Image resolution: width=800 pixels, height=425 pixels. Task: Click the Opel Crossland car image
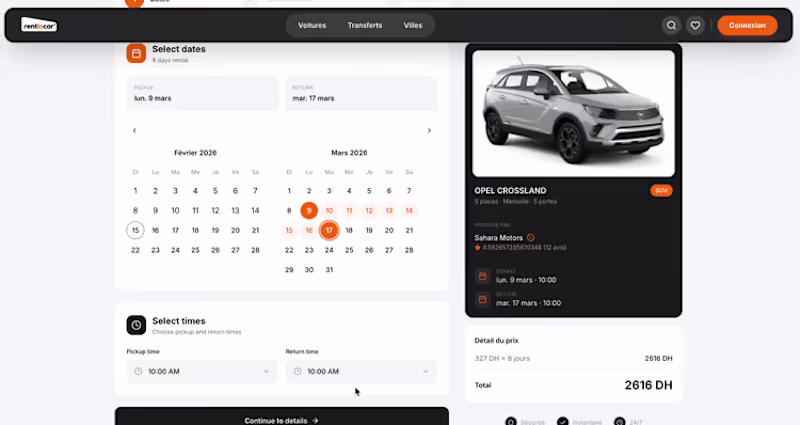point(573,113)
